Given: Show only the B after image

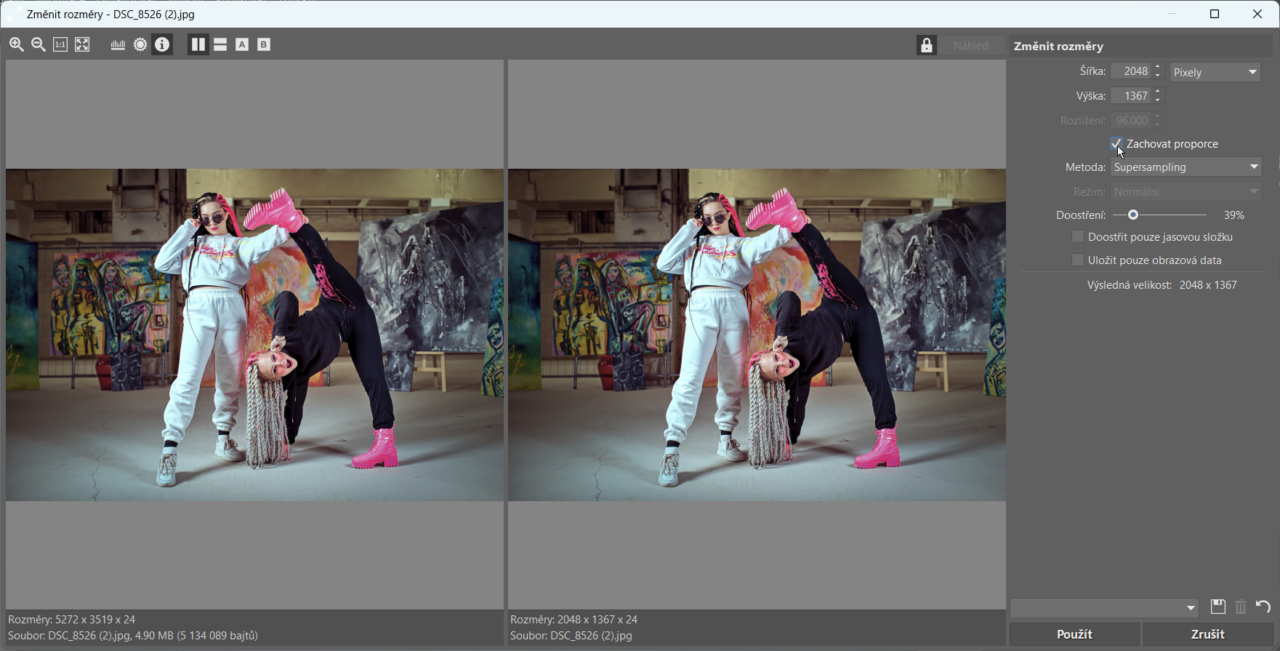Looking at the screenshot, I should [264, 45].
